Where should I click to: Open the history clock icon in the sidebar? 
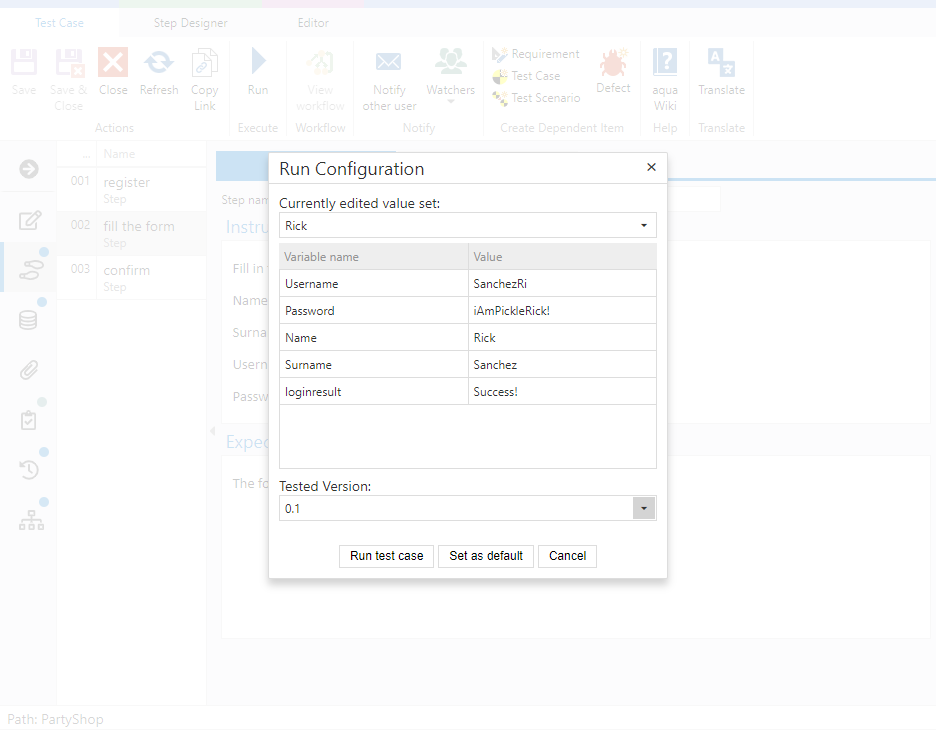pyautogui.click(x=29, y=469)
